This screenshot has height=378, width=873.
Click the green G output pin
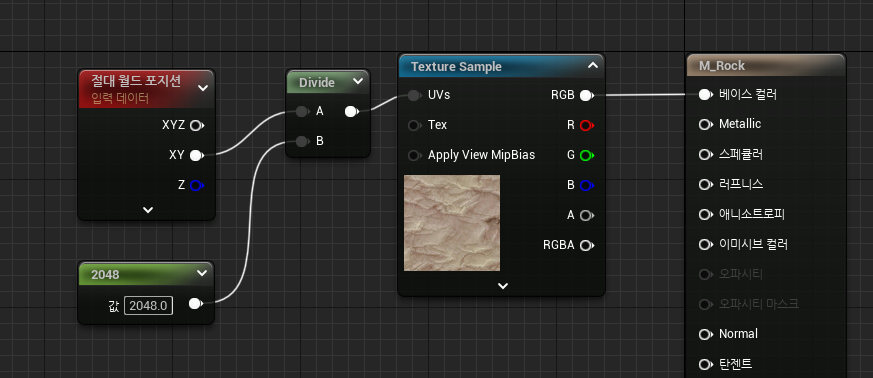[x=586, y=155]
